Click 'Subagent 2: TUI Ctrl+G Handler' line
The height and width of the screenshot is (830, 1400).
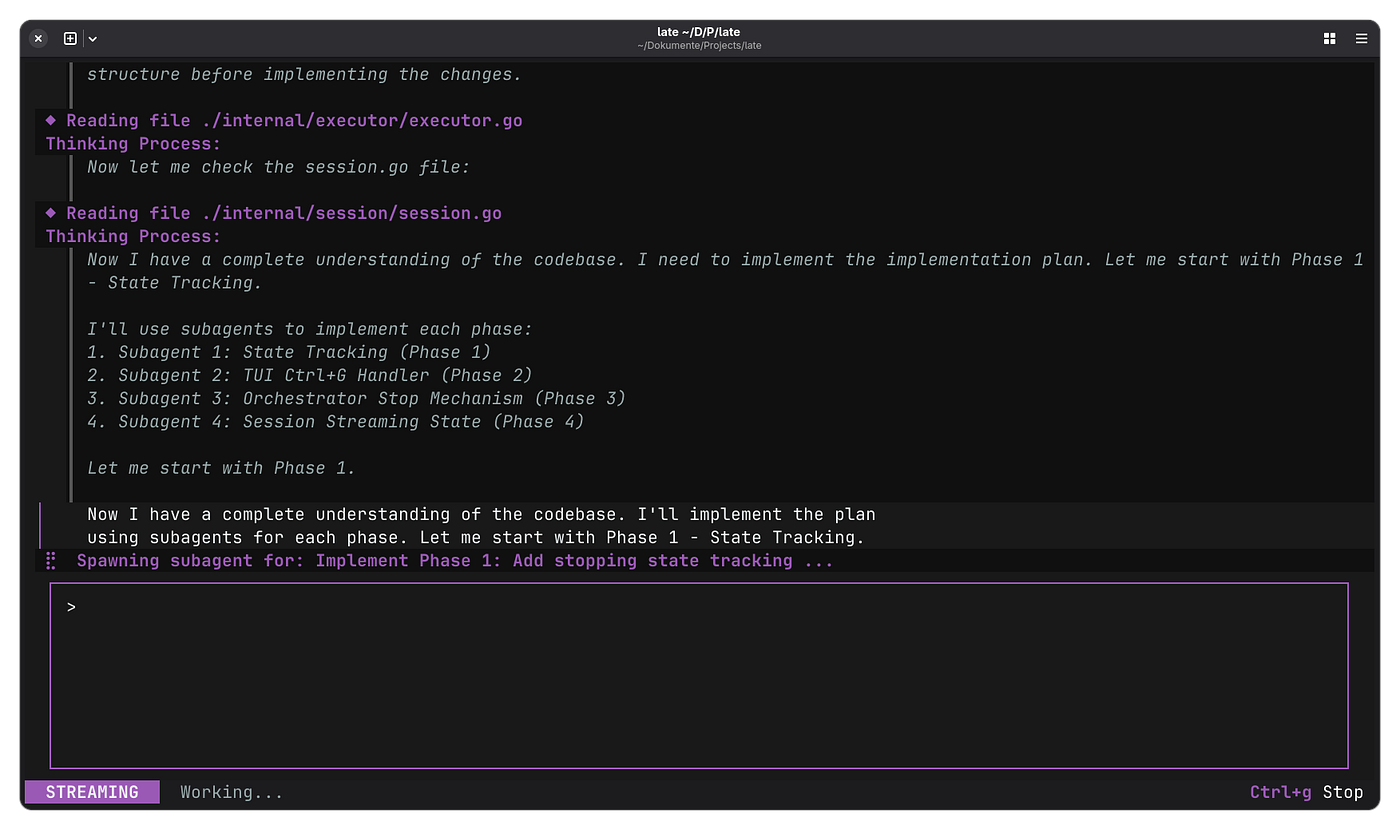click(310, 375)
